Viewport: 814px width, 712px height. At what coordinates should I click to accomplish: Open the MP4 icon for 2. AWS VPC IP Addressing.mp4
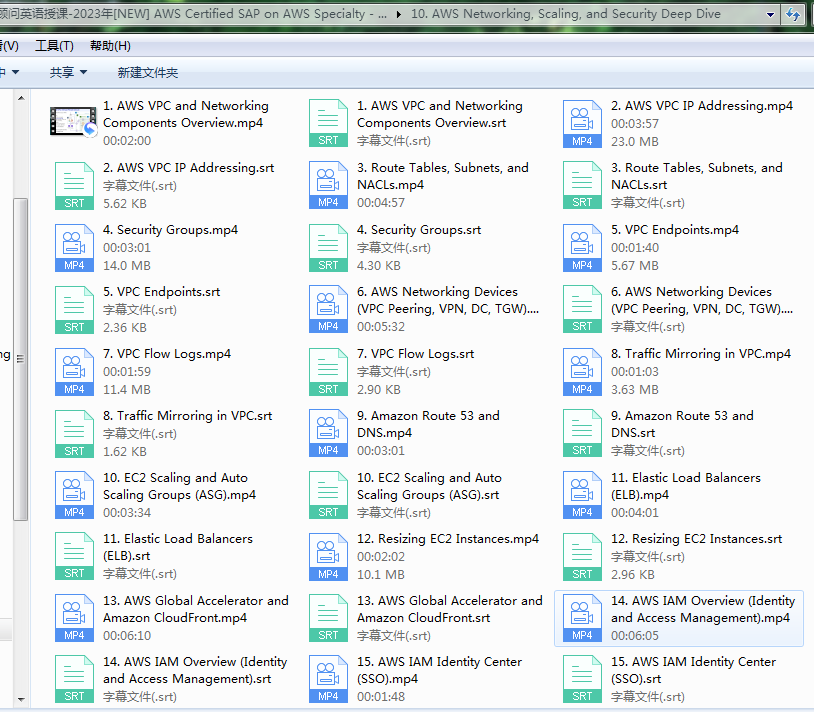(582, 124)
